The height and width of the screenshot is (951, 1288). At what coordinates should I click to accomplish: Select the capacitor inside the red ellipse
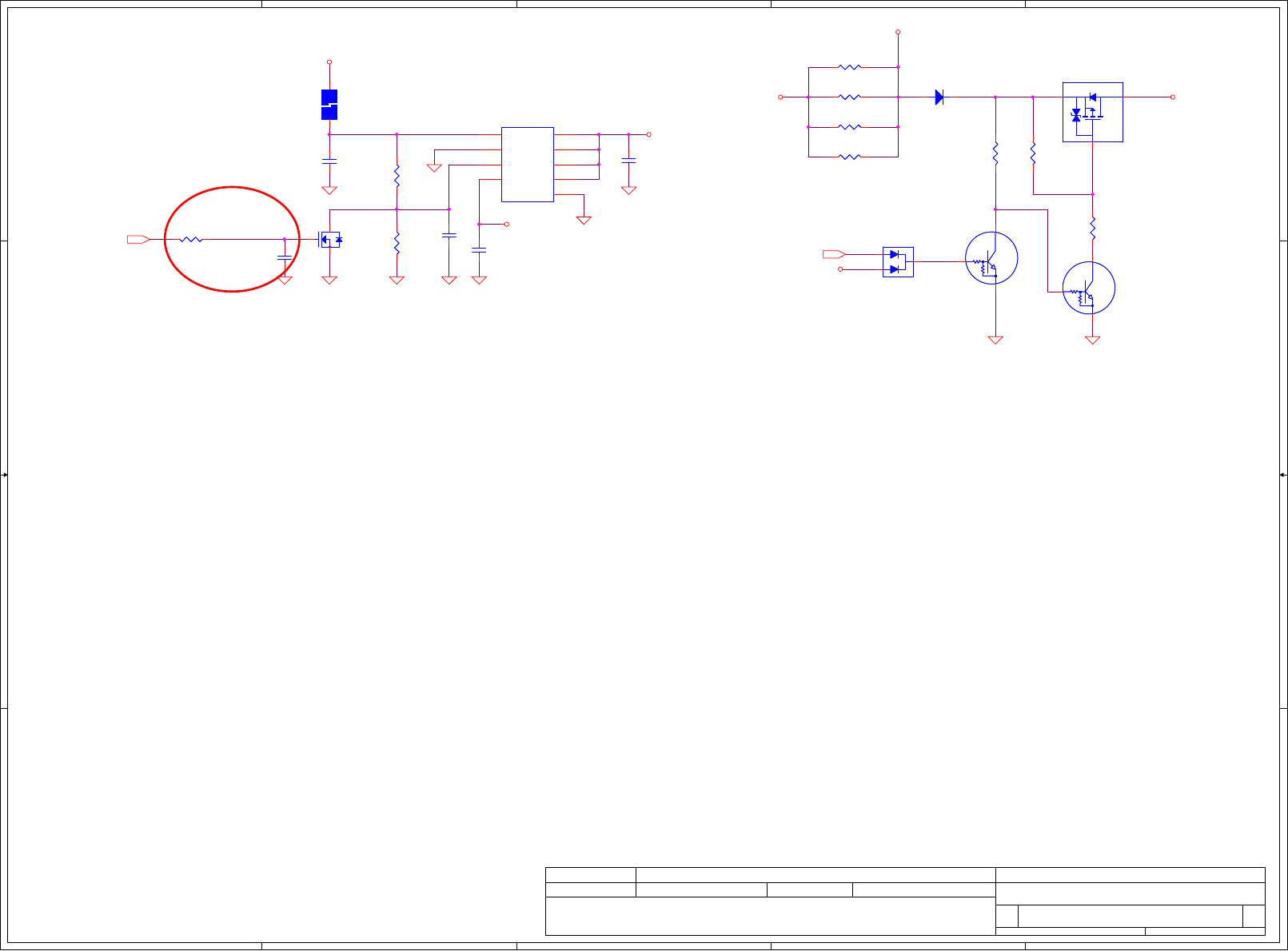(x=284, y=257)
